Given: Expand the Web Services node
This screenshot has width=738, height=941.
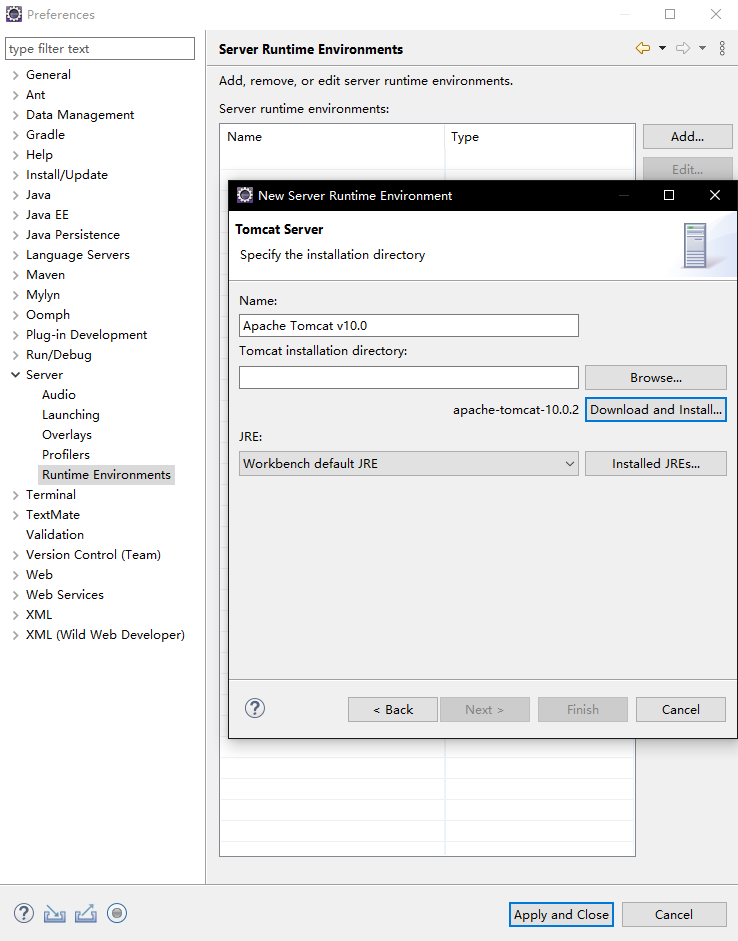Looking at the screenshot, I should point(16,595).
